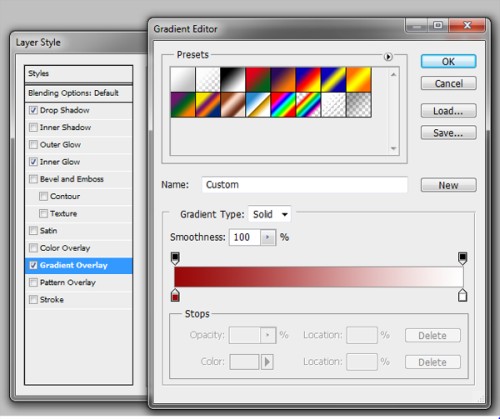Select the dark red color stop

point(175,295)
